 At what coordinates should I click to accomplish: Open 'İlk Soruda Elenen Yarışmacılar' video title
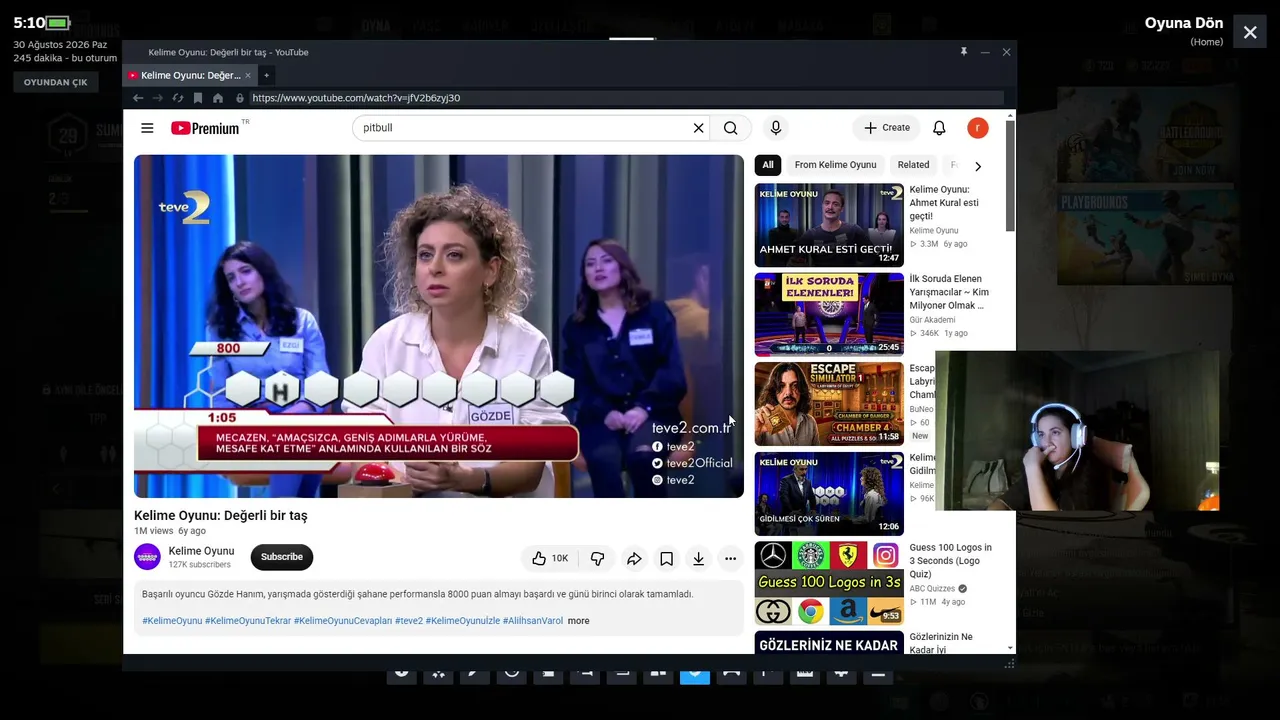click(949, 292)
